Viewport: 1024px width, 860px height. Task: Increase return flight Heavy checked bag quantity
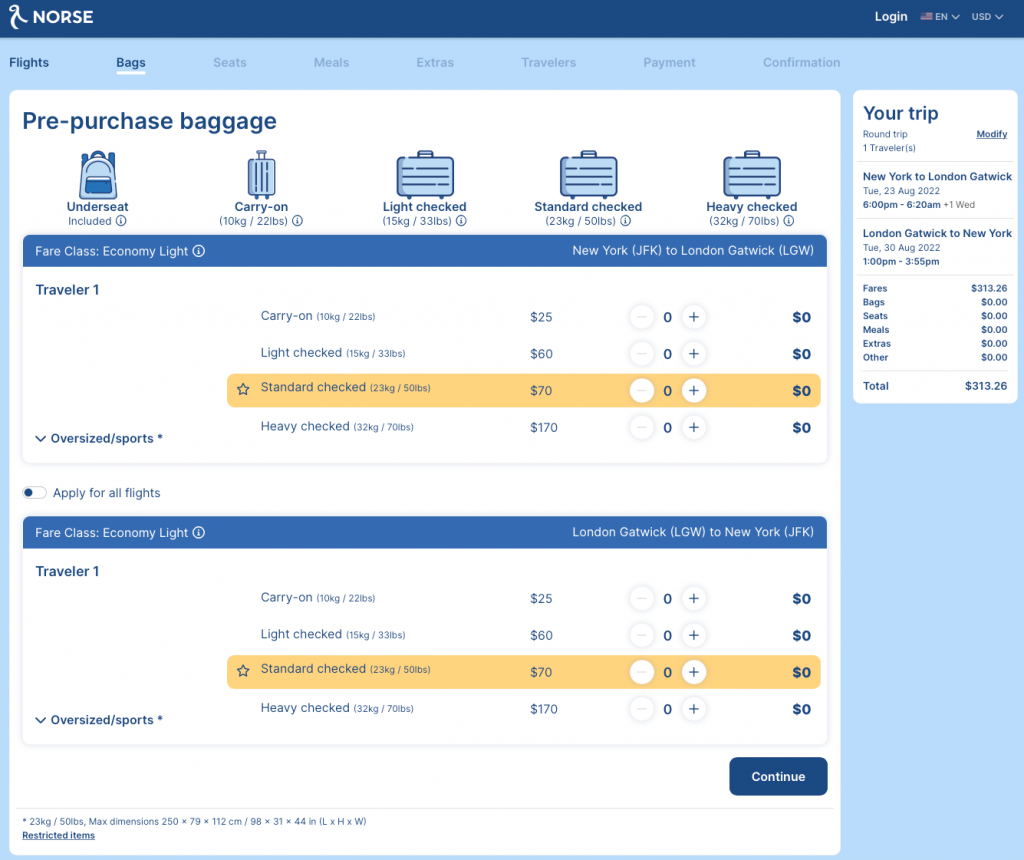pos(694,709)
